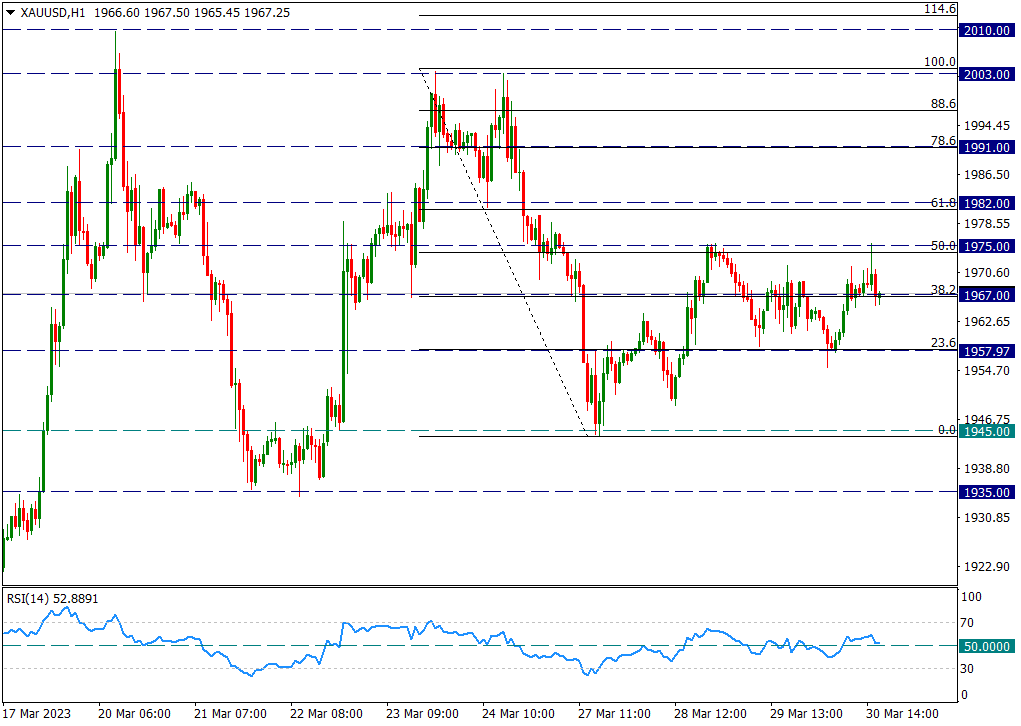Viewport: 1021px width, 726px height.
Task: Click the 21 Mar 07:00 time label
Action: pyautogui.click(x=231, y=714)
